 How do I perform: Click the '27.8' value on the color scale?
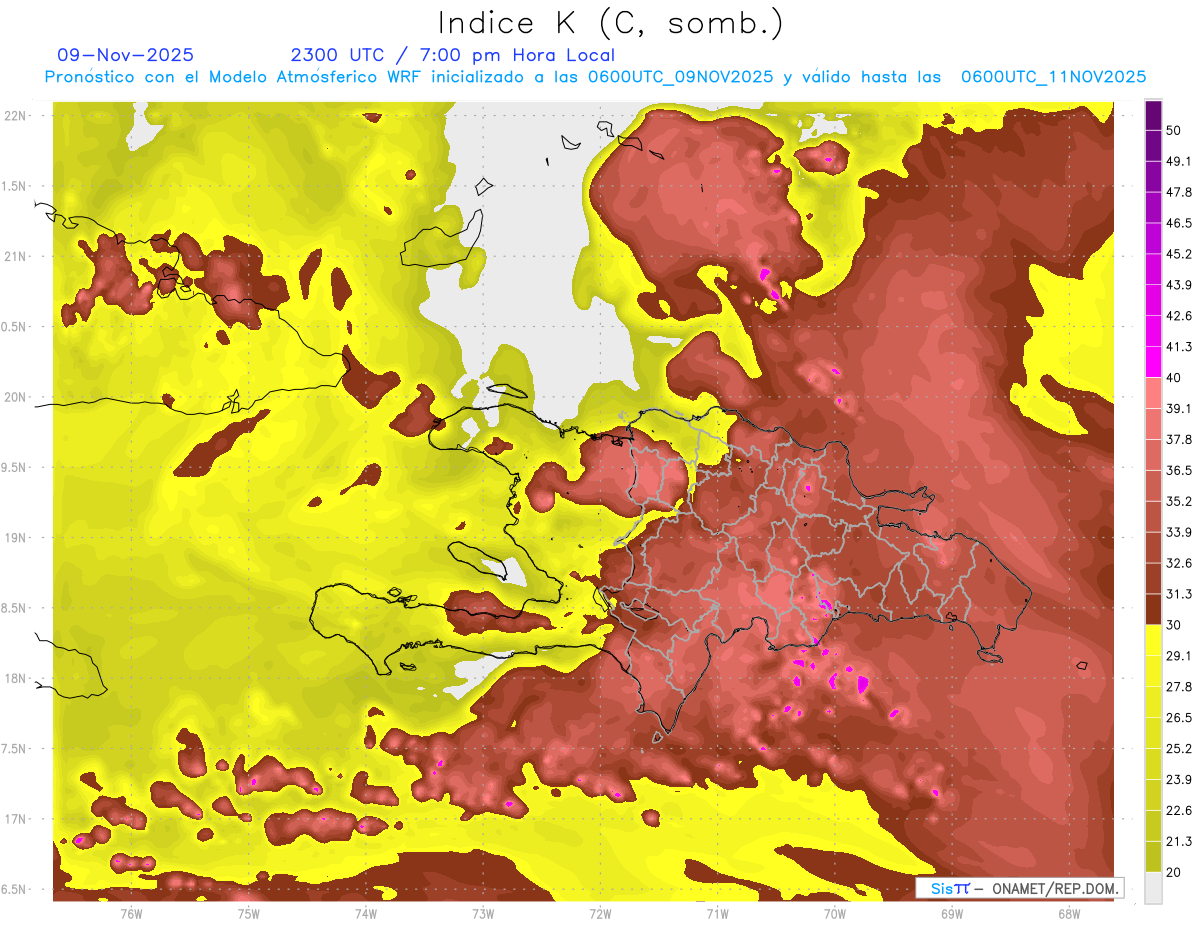pyautogui.click(x=1178, y=686)
